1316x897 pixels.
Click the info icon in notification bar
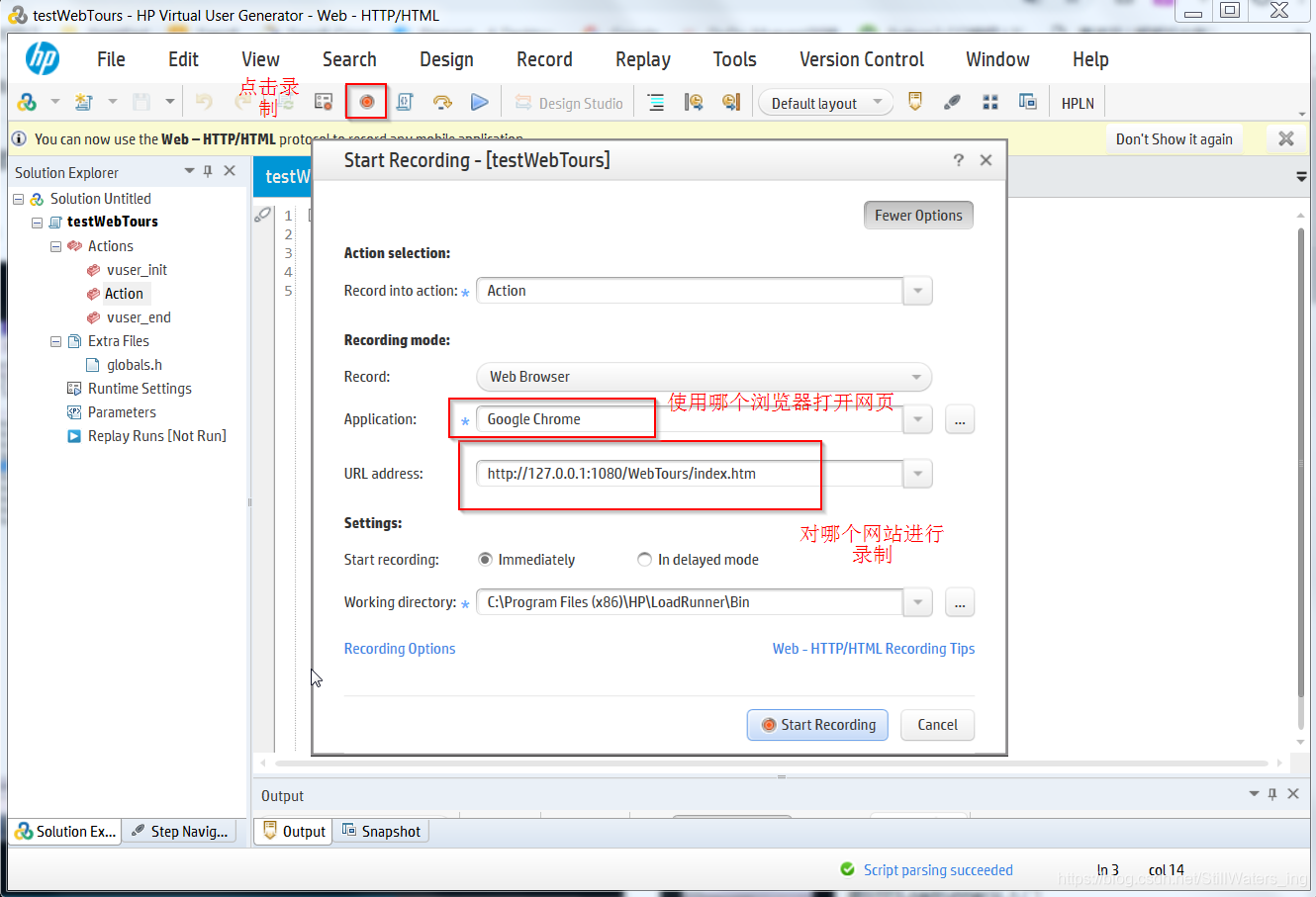tap(19, 138)
